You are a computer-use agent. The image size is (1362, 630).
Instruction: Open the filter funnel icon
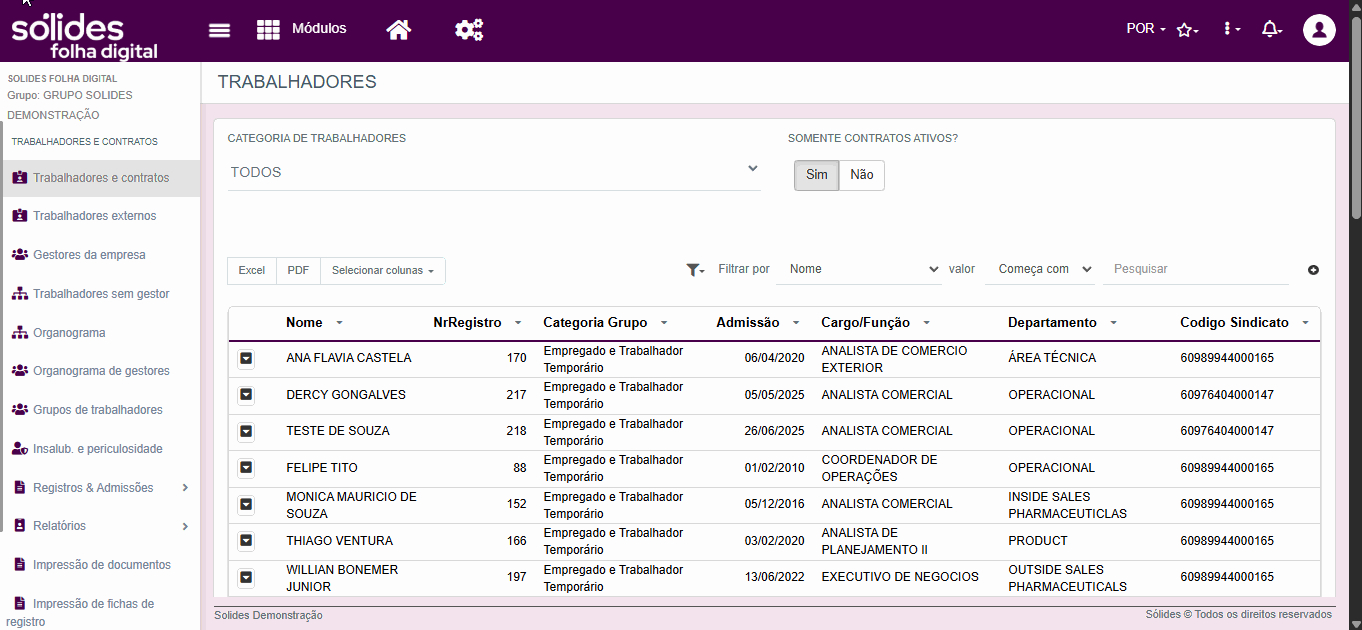(695, 270)
